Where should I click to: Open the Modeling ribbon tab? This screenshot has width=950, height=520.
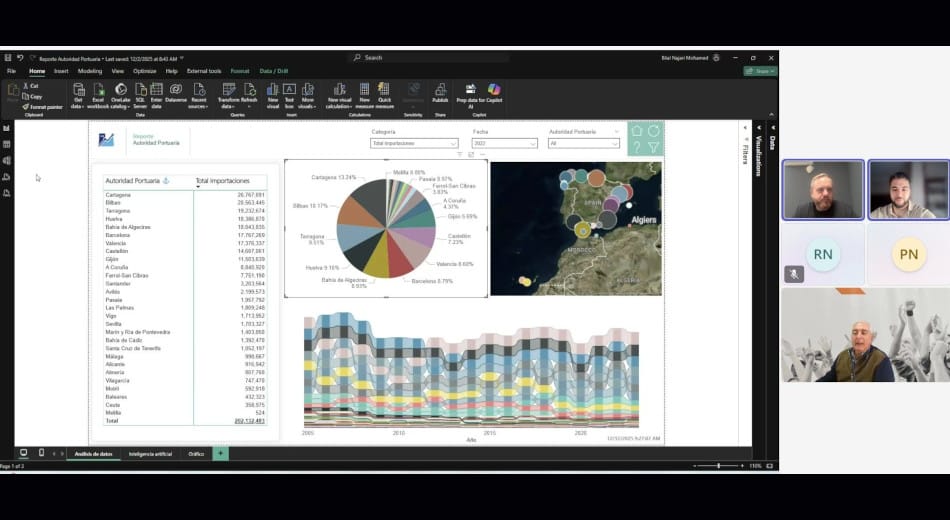[x=90, y=71]
